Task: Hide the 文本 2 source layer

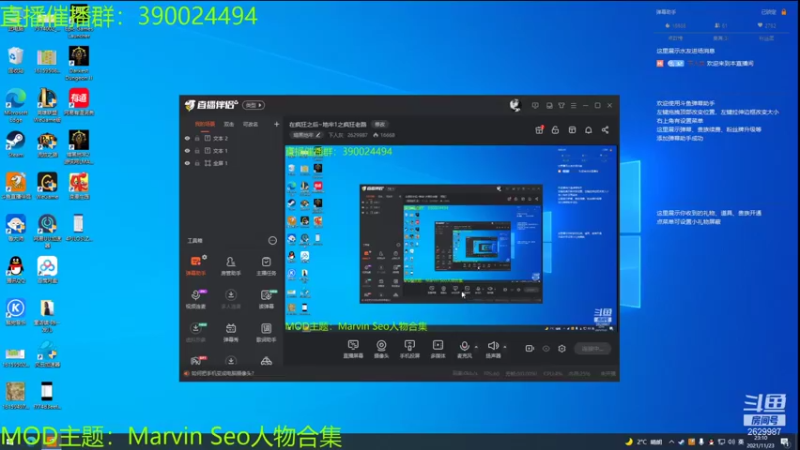Action: click(x=187, y=138)
